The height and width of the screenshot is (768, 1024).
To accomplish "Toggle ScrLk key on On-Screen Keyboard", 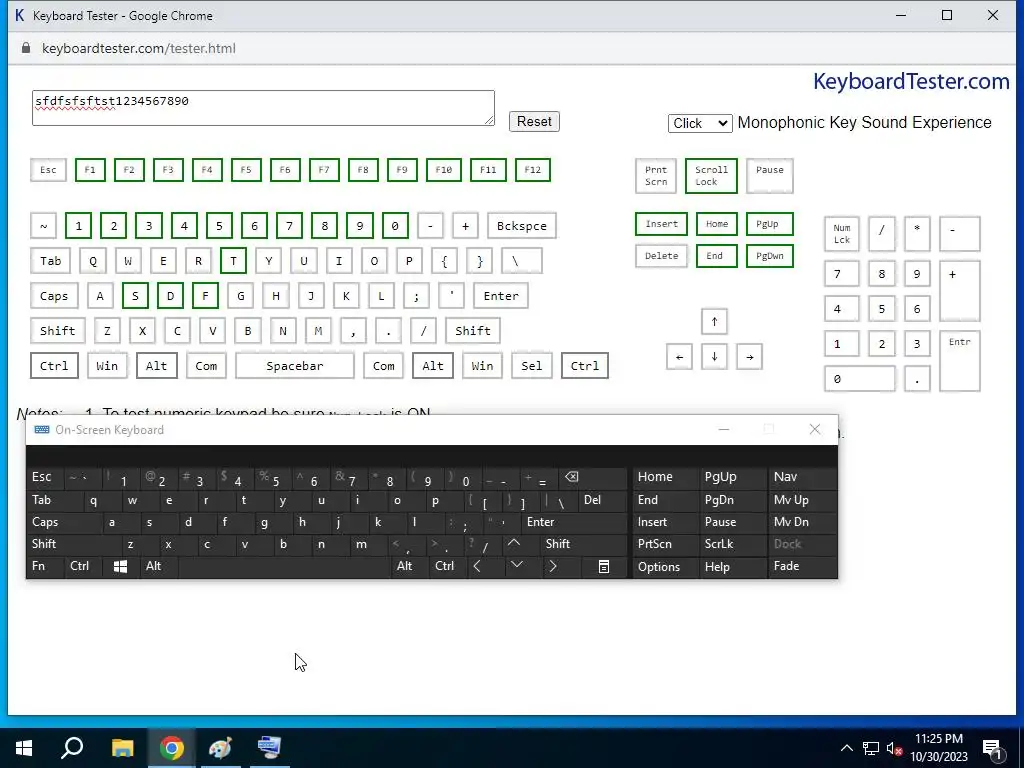I will click(x=733, y=544).
